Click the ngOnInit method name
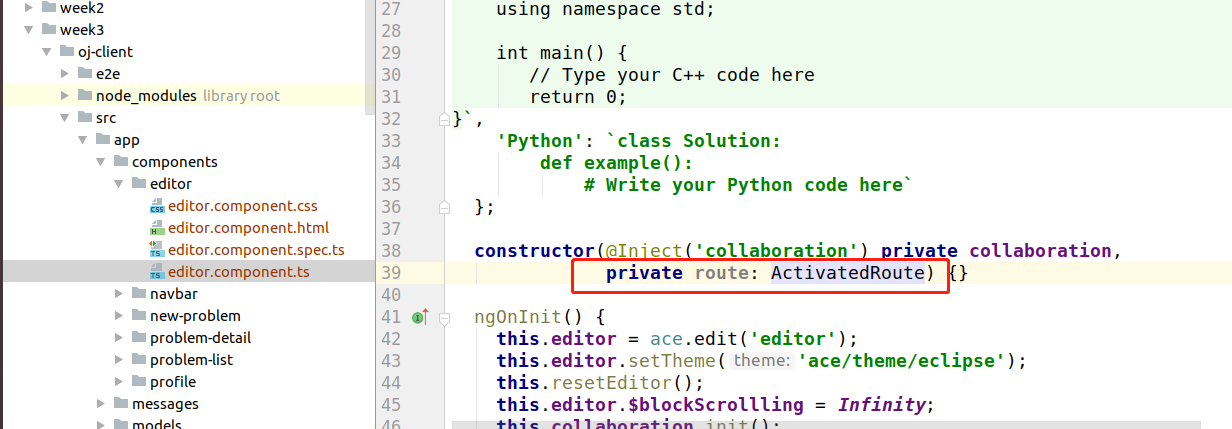 [518, 317]
